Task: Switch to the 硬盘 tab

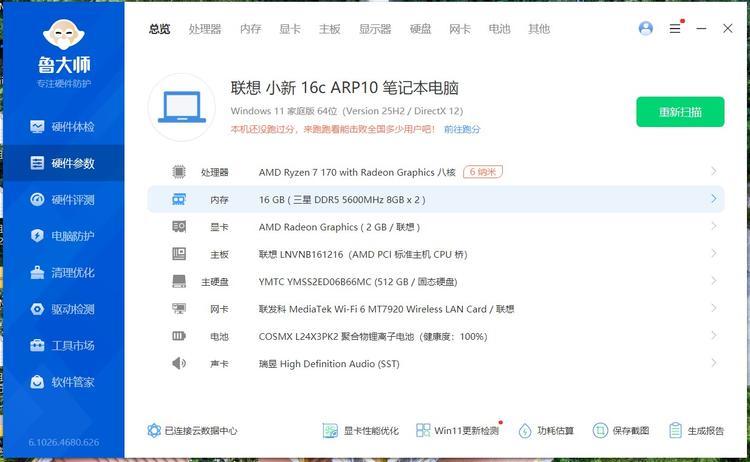Action: 420,29
